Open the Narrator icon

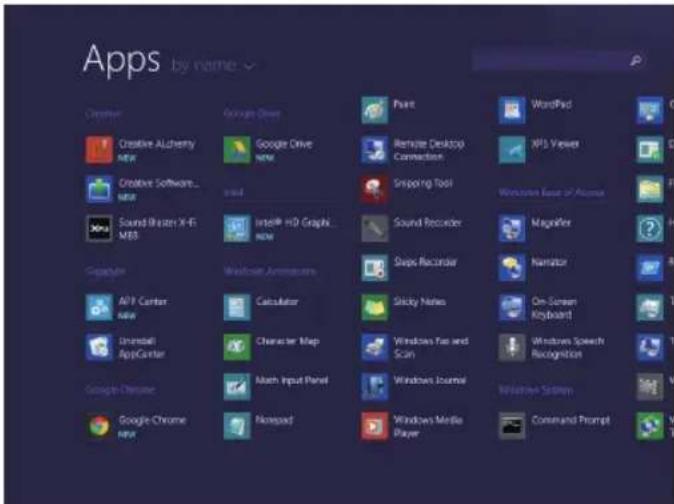tap(512, 268)
